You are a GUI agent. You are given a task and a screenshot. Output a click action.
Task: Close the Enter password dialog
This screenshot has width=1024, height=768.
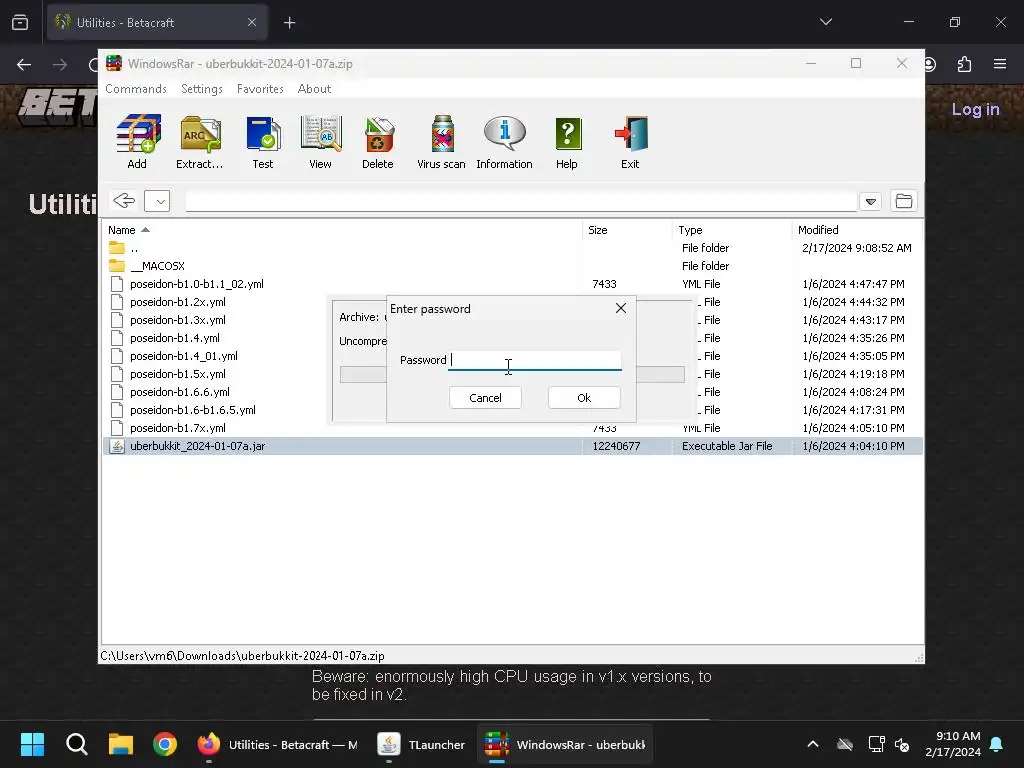click(x=621, y=308)
